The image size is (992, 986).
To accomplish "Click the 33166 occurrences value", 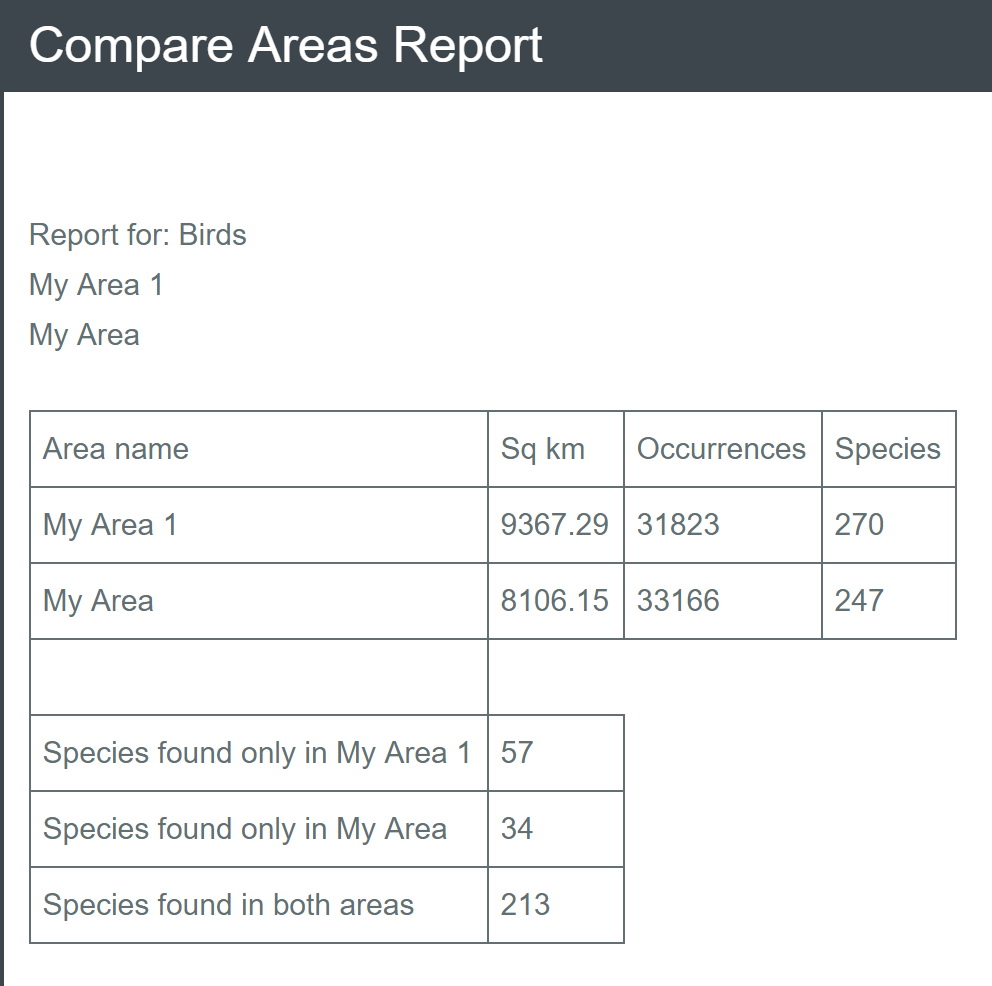I will click(x=678, y=601).
